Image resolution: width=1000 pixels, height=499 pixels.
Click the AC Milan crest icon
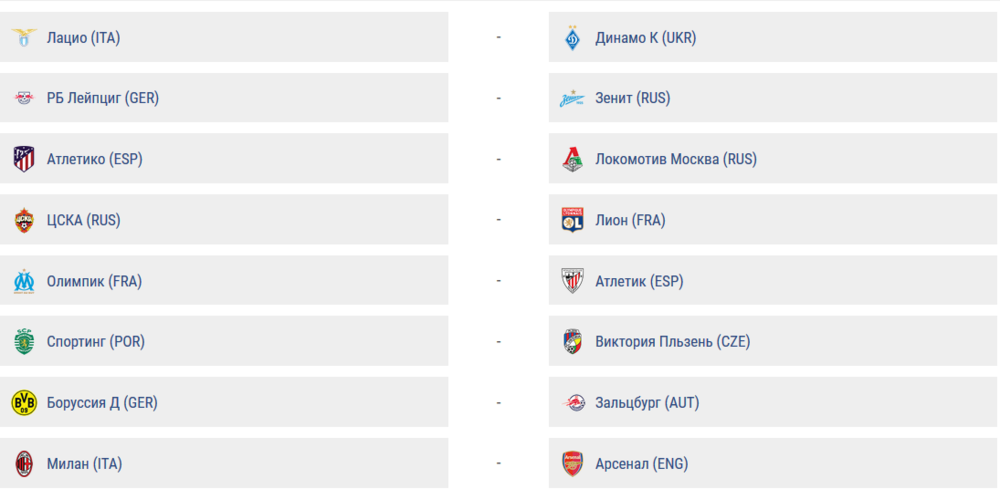pos(23,464)
